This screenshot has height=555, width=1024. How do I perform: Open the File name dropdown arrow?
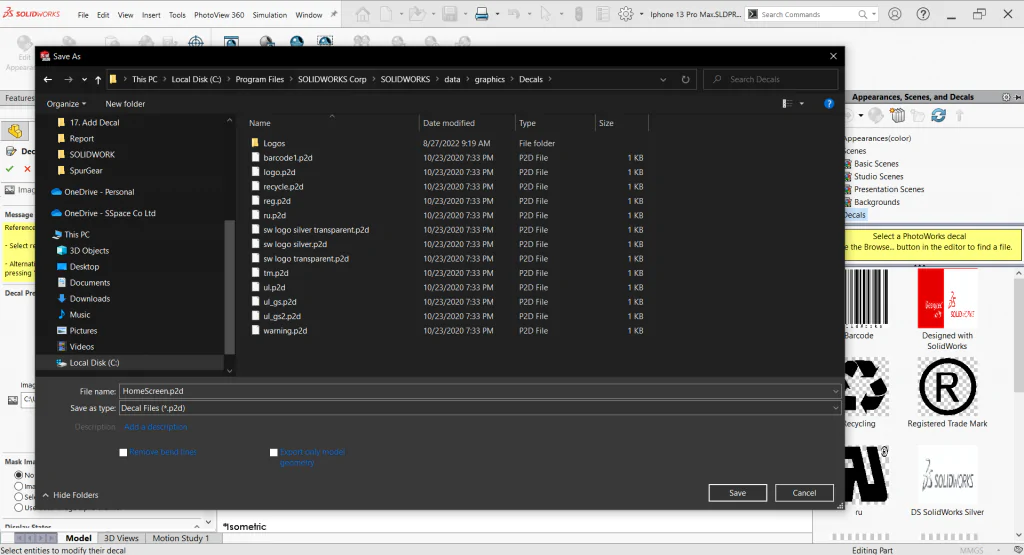pyautogui.click(x=835, y=391)
